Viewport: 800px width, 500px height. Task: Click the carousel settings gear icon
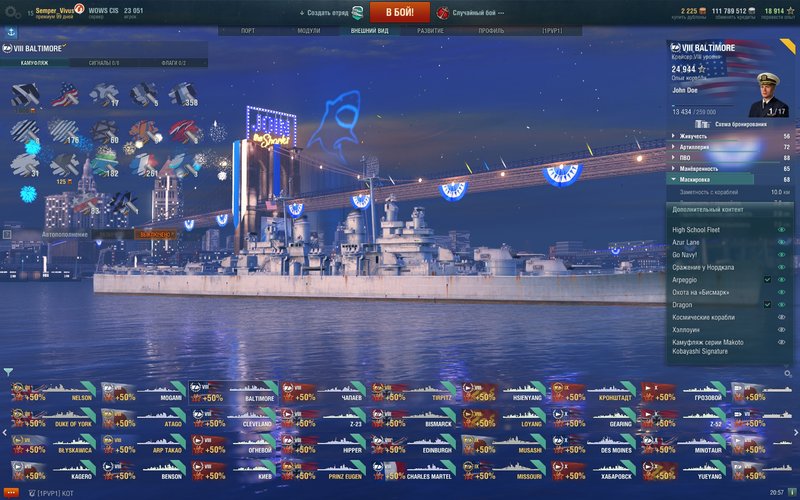pyautogui.click(x=788, y=374)
